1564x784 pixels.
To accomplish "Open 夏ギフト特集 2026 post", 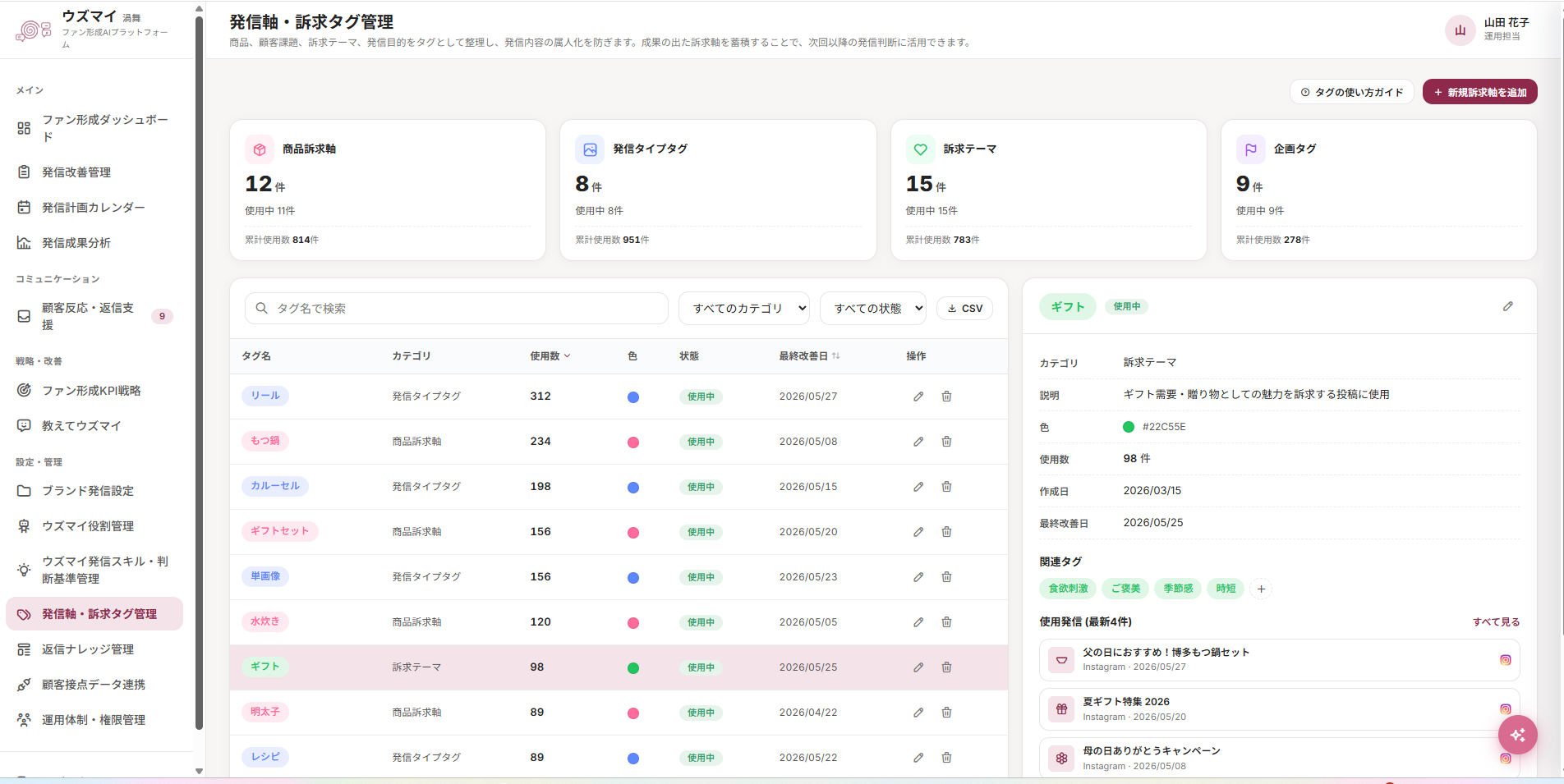I will point(1279,709).
